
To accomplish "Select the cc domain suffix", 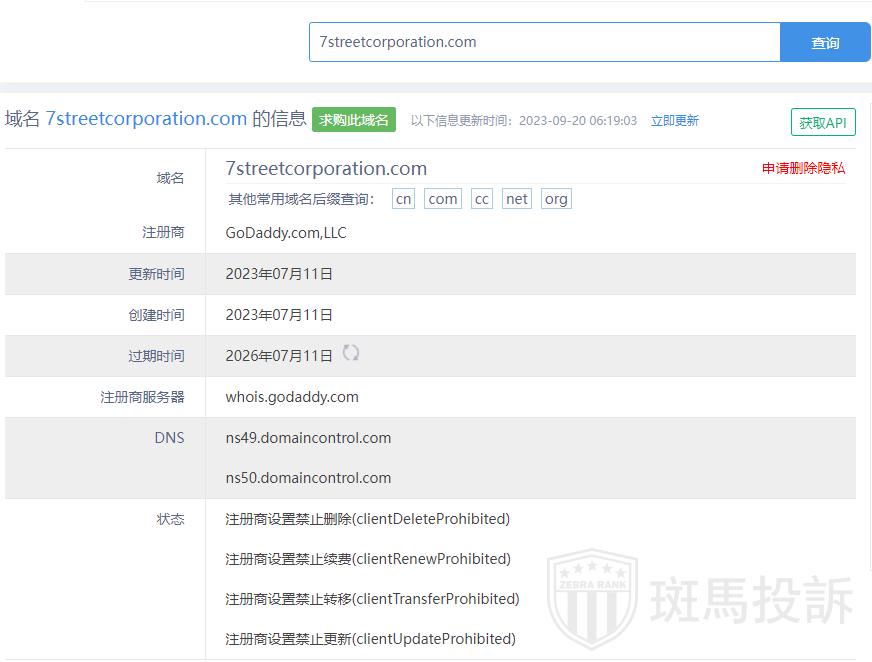I will (482, 199).
